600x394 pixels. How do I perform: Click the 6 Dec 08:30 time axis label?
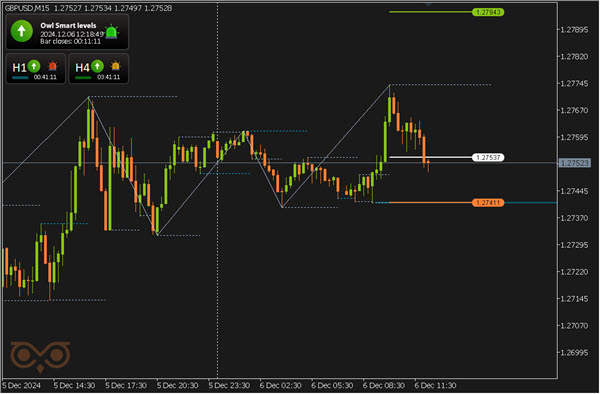pos(384,385)
